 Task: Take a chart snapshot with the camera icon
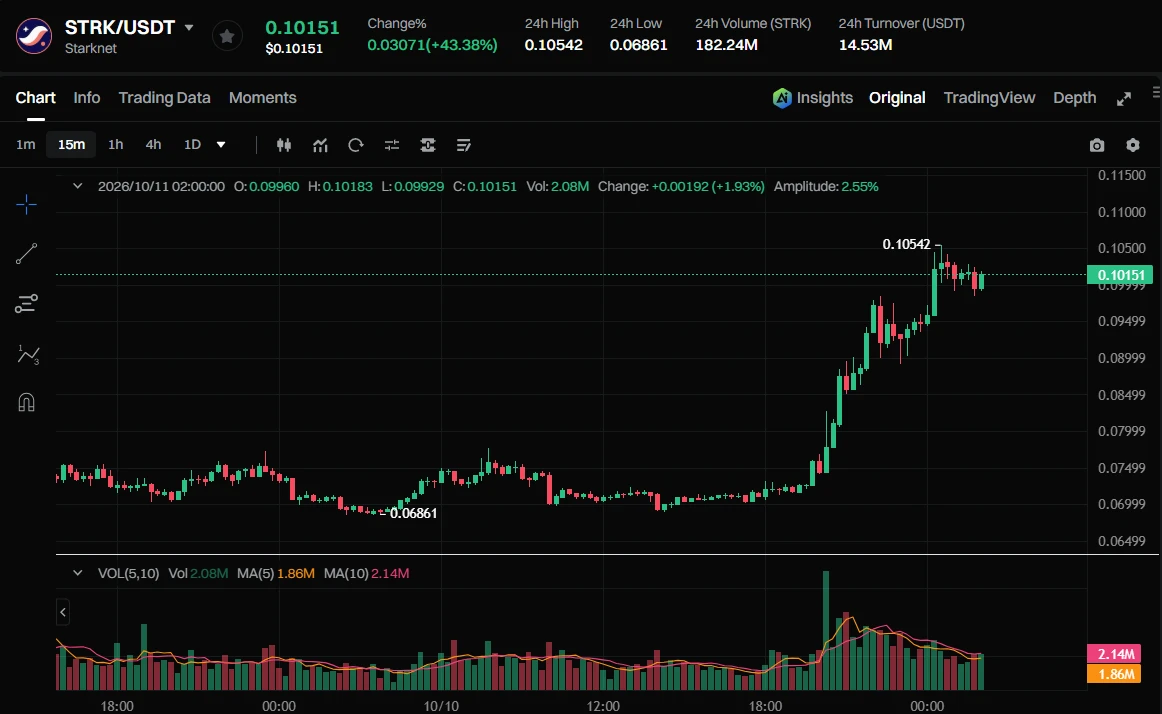click(1097, 145)
